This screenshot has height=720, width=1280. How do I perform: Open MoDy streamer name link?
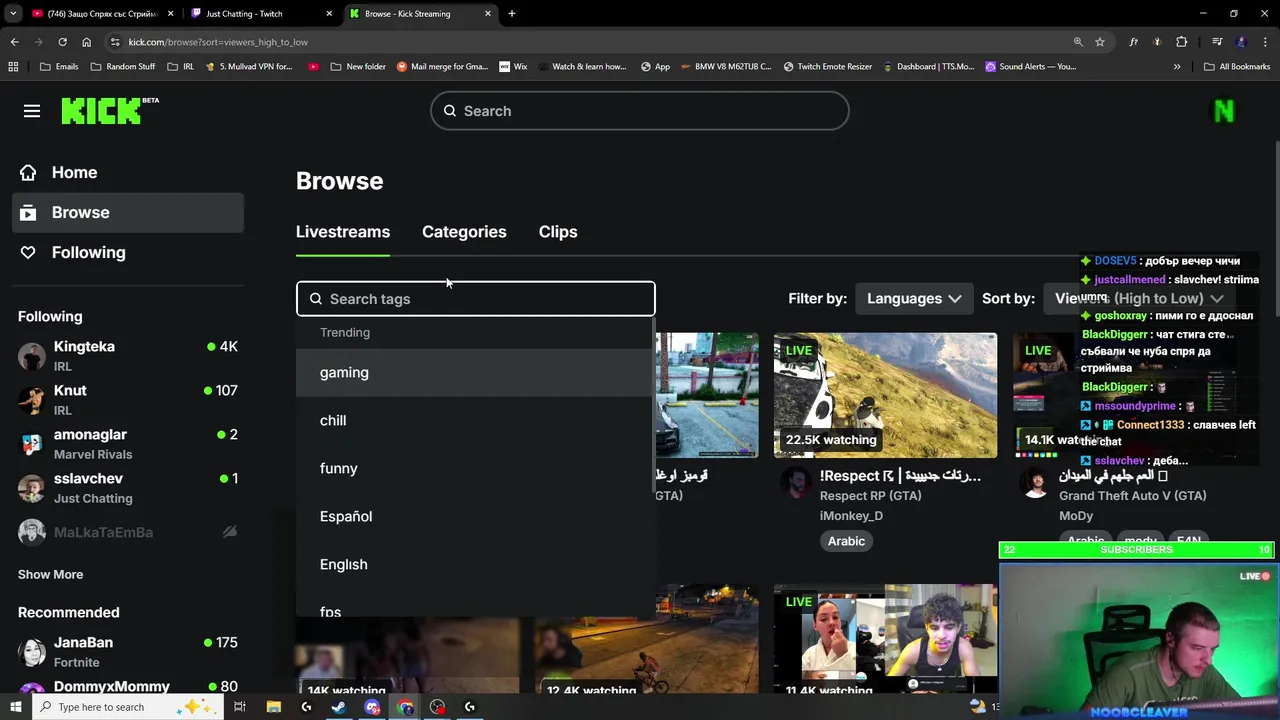tap(1076, 516)
